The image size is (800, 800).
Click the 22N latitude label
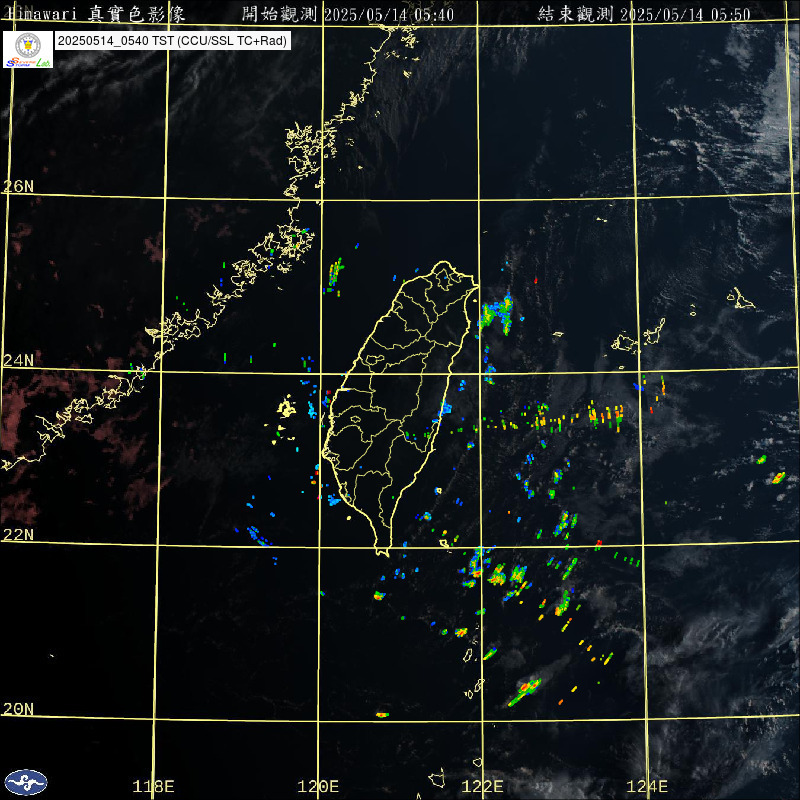[18, 534]
